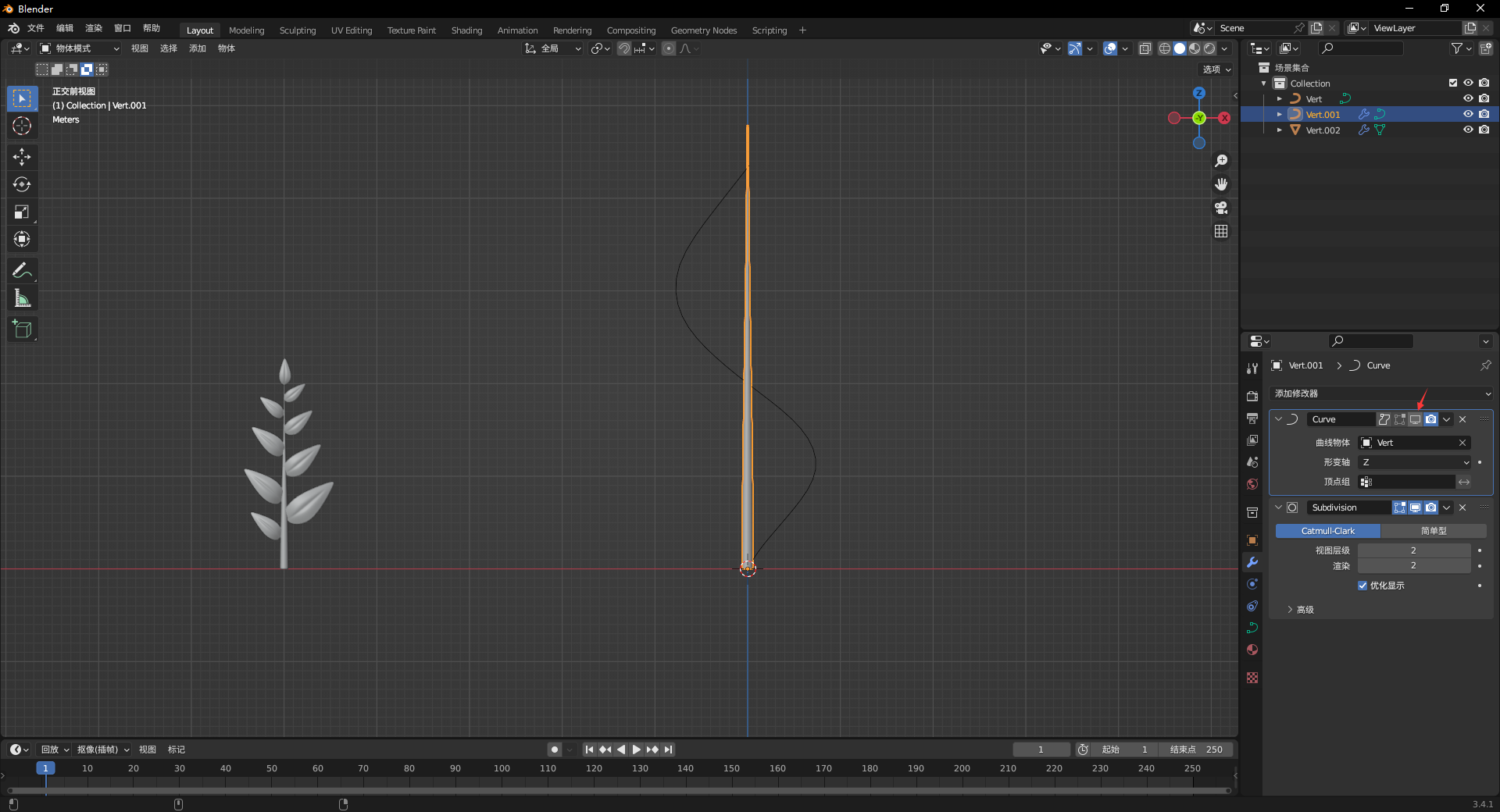Toggle camera view in viewport

coord(1221,208)
